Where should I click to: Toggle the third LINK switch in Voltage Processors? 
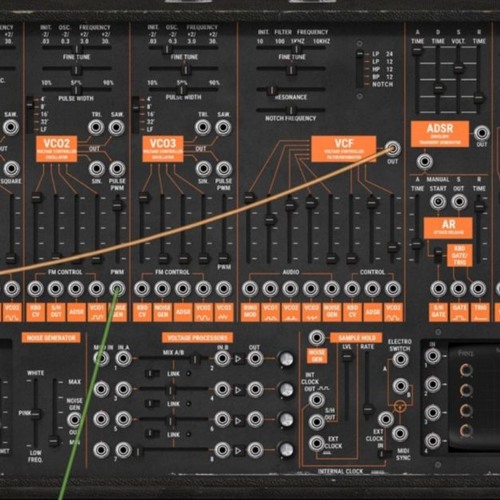(153, 434)
